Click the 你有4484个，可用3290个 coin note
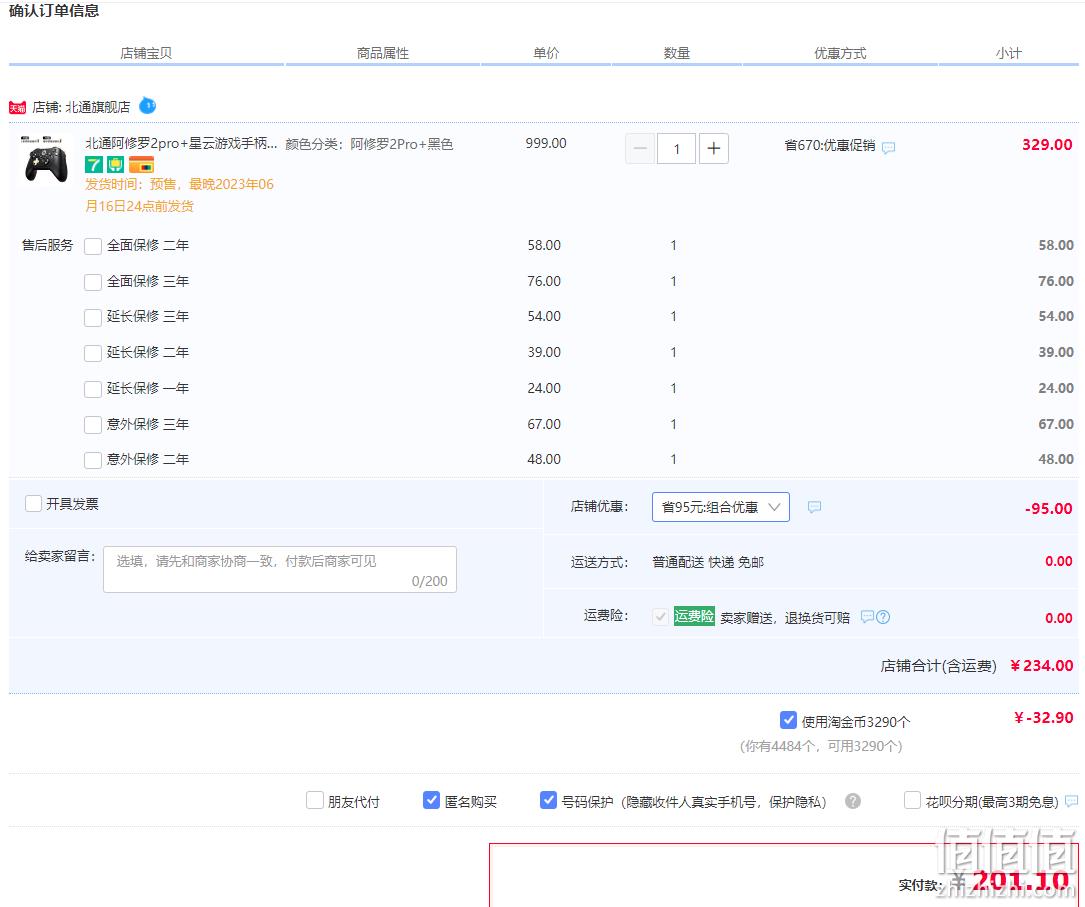This screenshot has height=907, width=1085. pyautogui.click(x=821, y=746)
